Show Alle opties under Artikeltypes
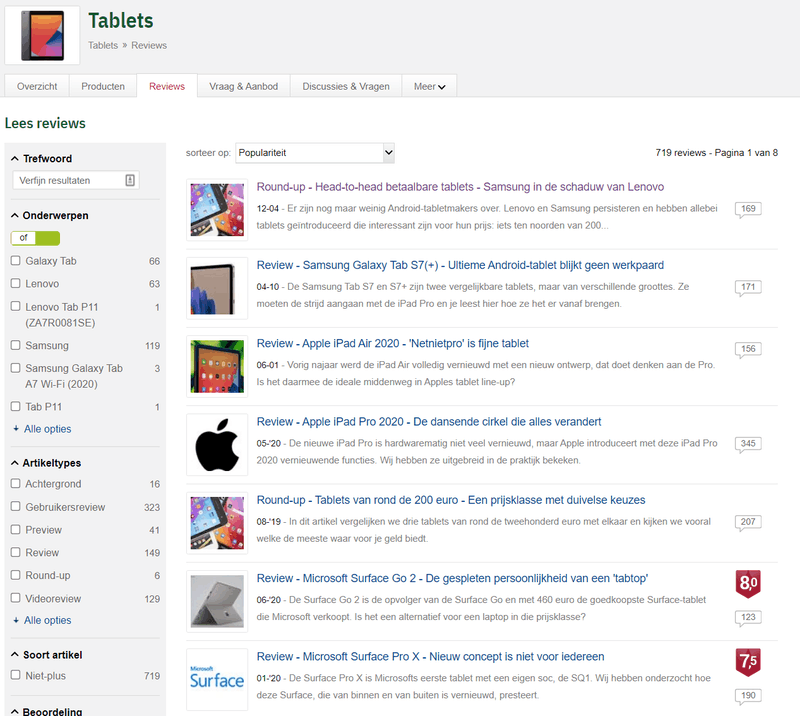 (x=42, y=621)
